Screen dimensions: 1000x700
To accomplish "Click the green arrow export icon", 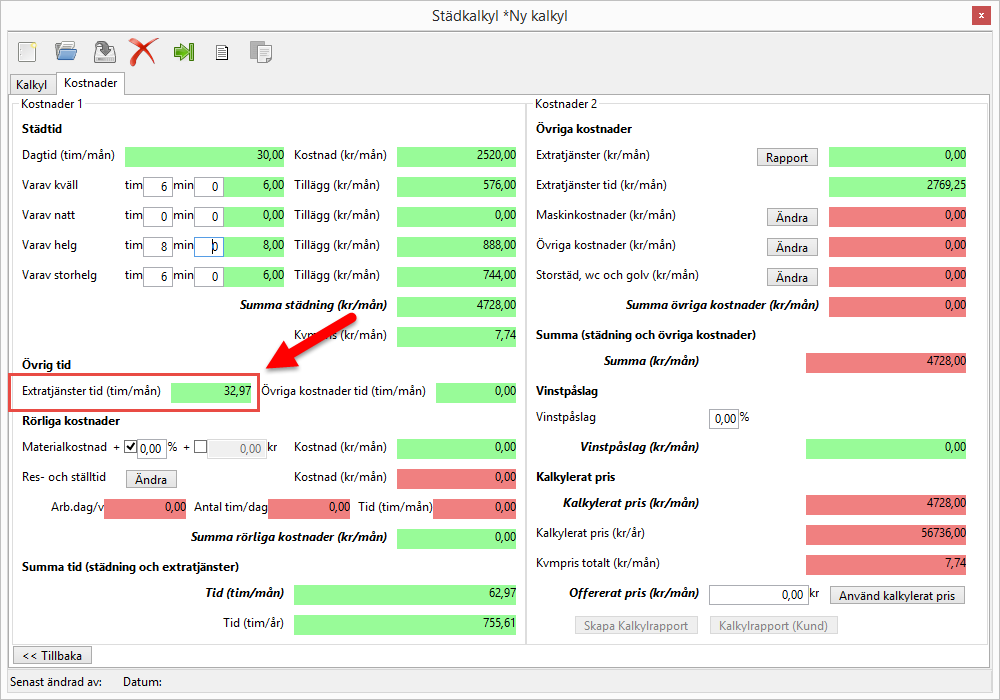I will (x=183, y=52).
